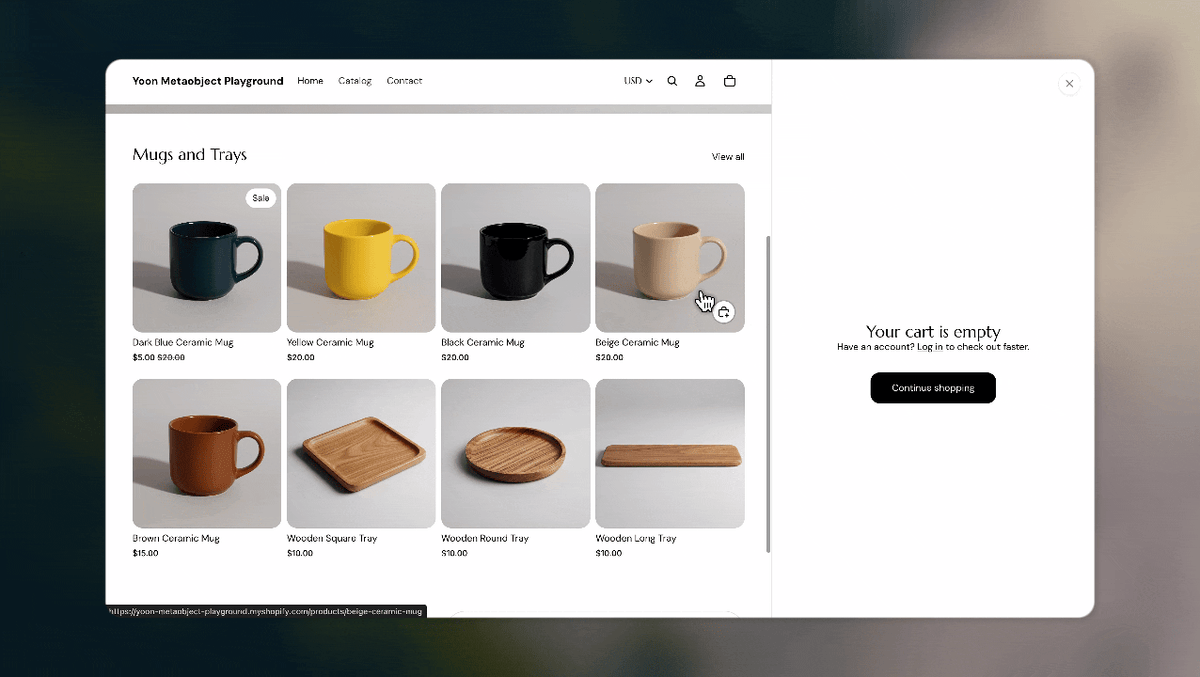Viewport: 1200px width, 677px height.
Task: Click the $5.00 sale price
Action: point(143,357)
